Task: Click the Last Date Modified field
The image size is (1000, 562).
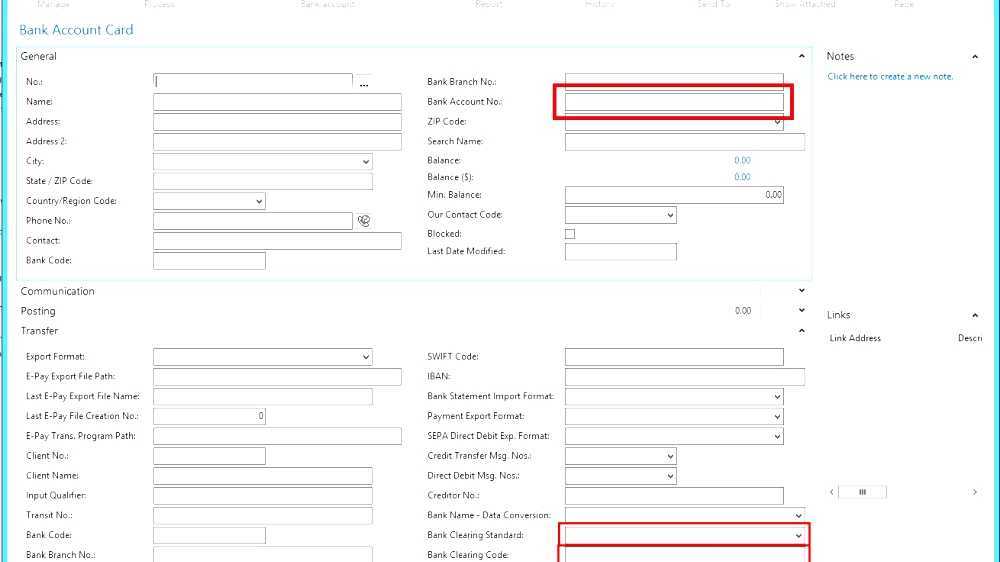Action: [621, 251]
